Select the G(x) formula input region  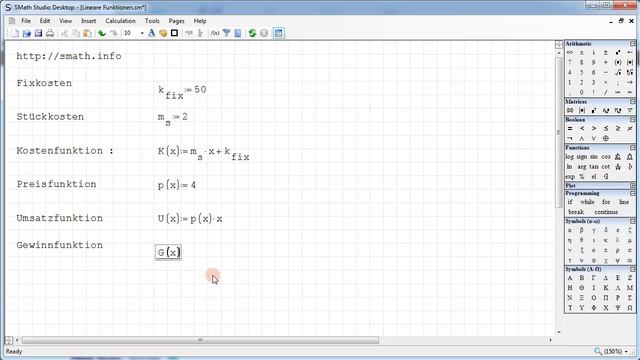click(168, 252)
